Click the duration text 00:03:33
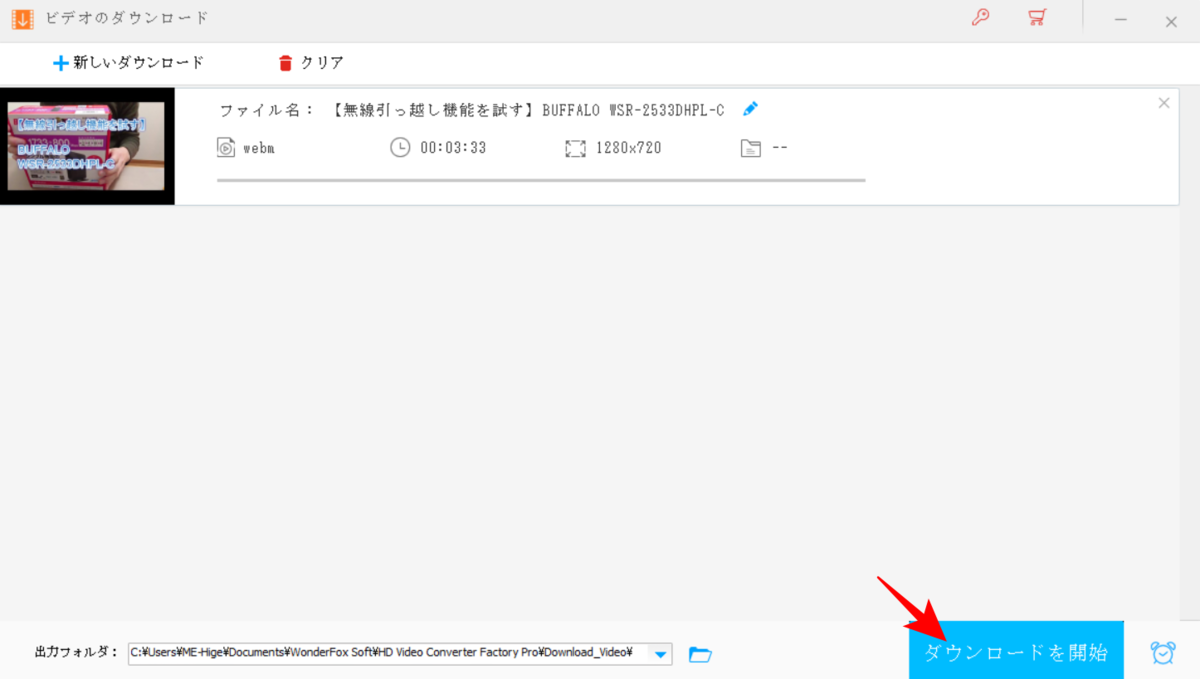 point(453,148)
